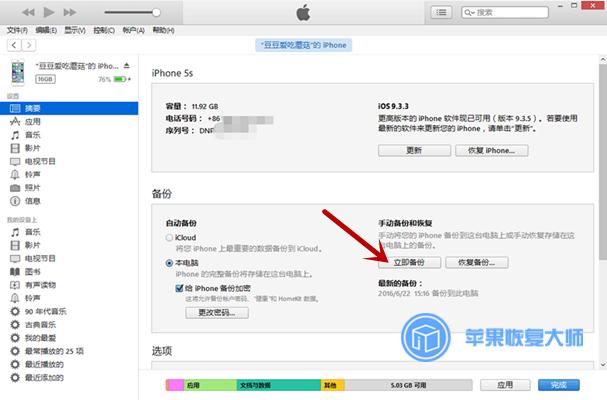Screen dimensions: 607x400
Task: Toggle 给 iPhone 备份加密 checkbox
Action: (179, 288)
